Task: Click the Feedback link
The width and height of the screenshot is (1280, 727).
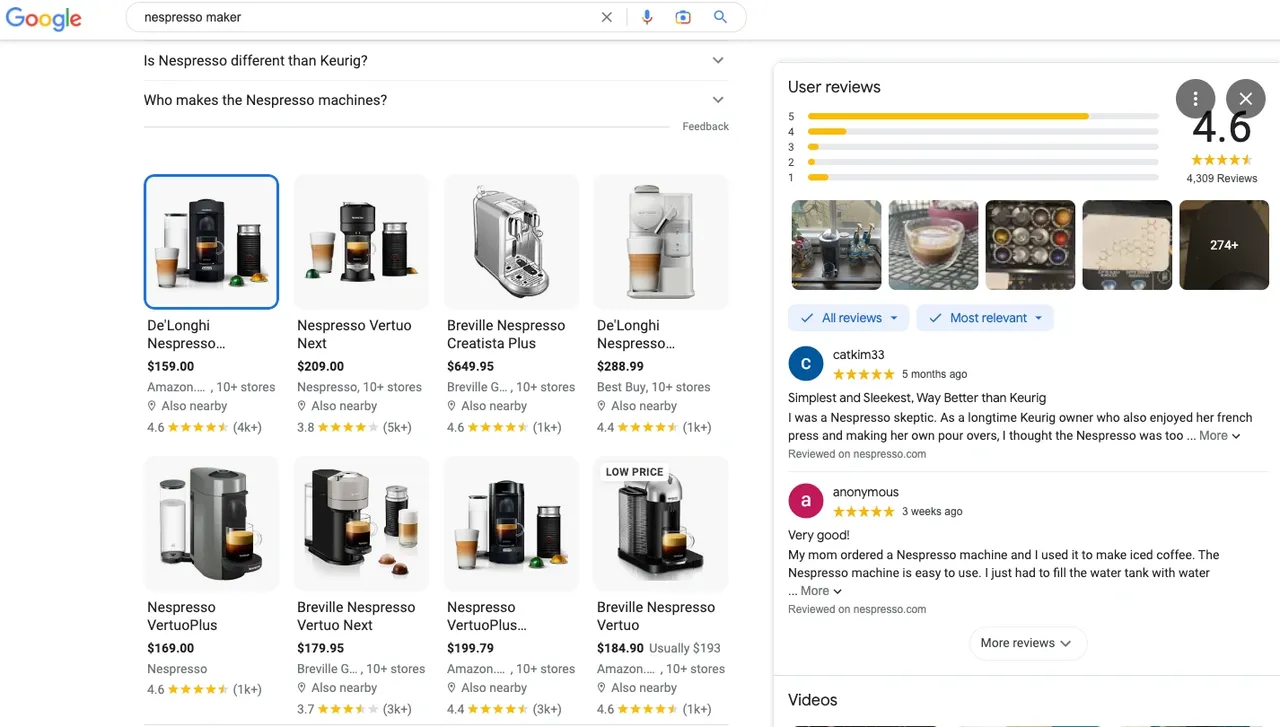Action: click(x=706, y=127)
